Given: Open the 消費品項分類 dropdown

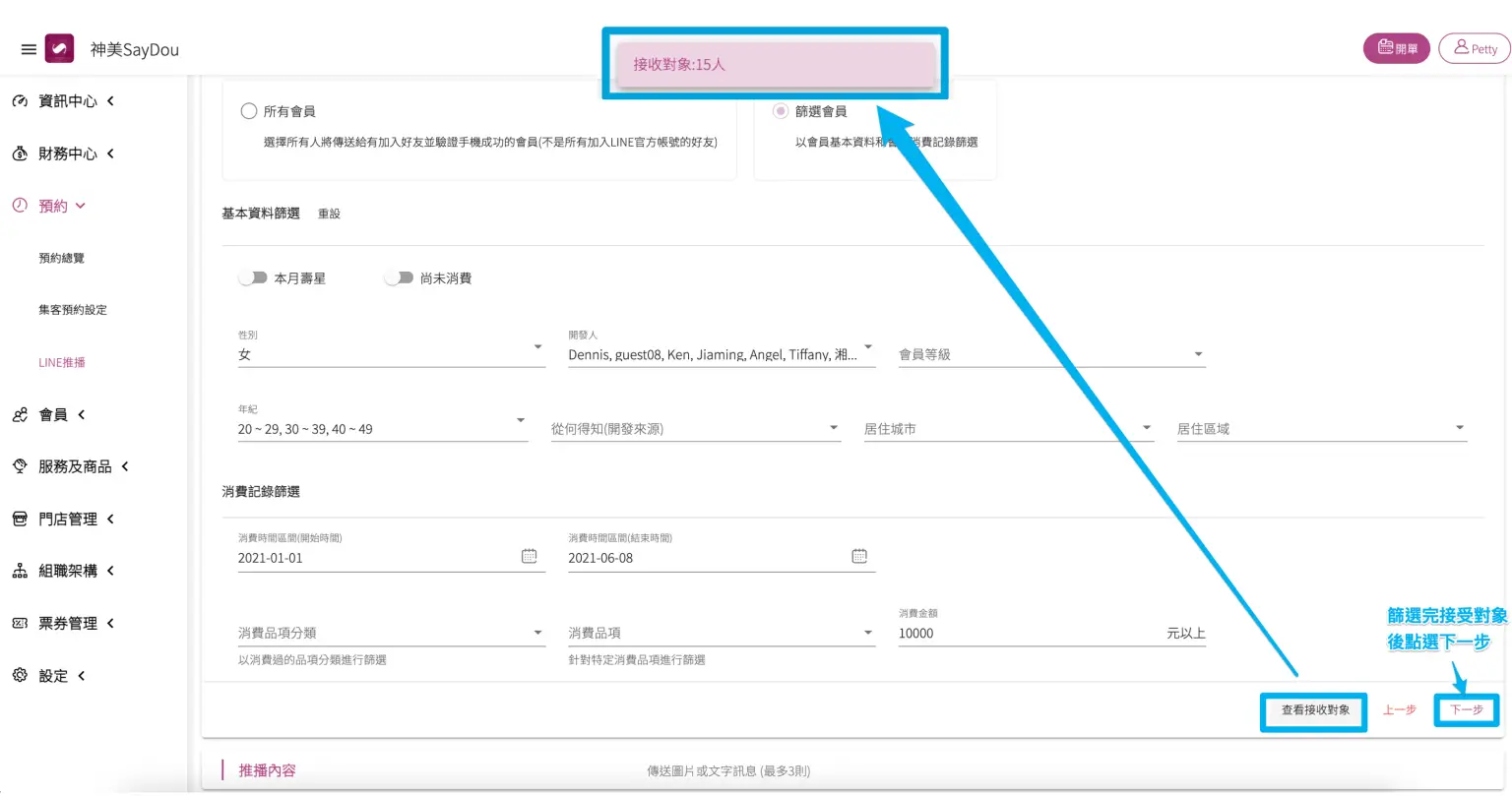Looking at the screenshot, I should click(391, 633).
